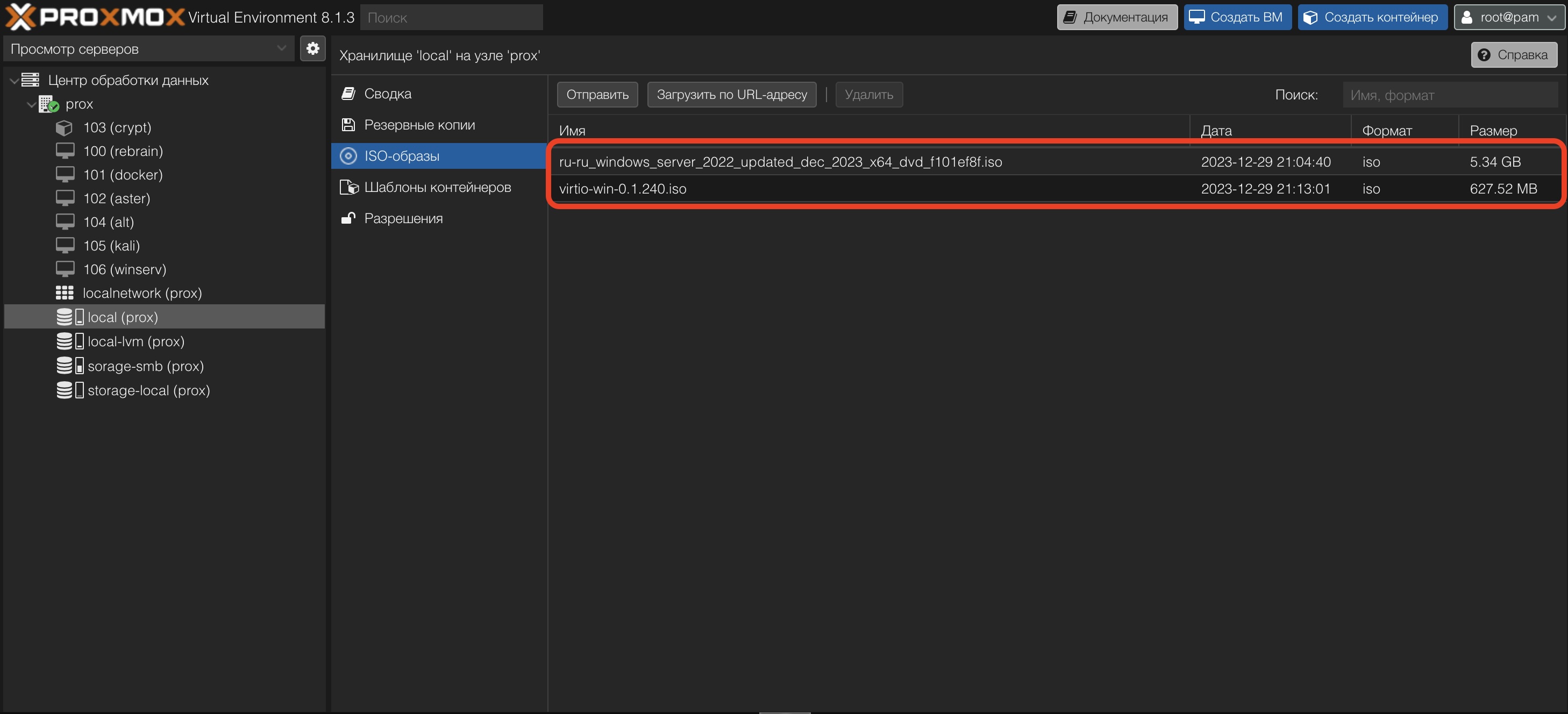Click the Proxmox logo
Screen dimensions: 1568x714
[95, 17]
